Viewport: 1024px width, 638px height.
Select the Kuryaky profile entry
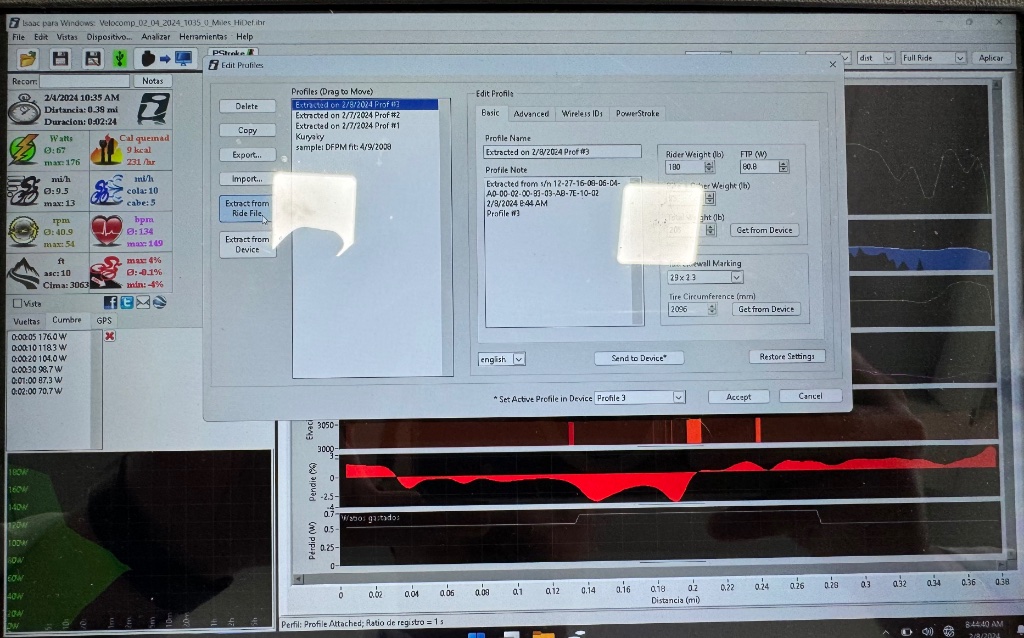pyautogui.click(x=310, y=137)
